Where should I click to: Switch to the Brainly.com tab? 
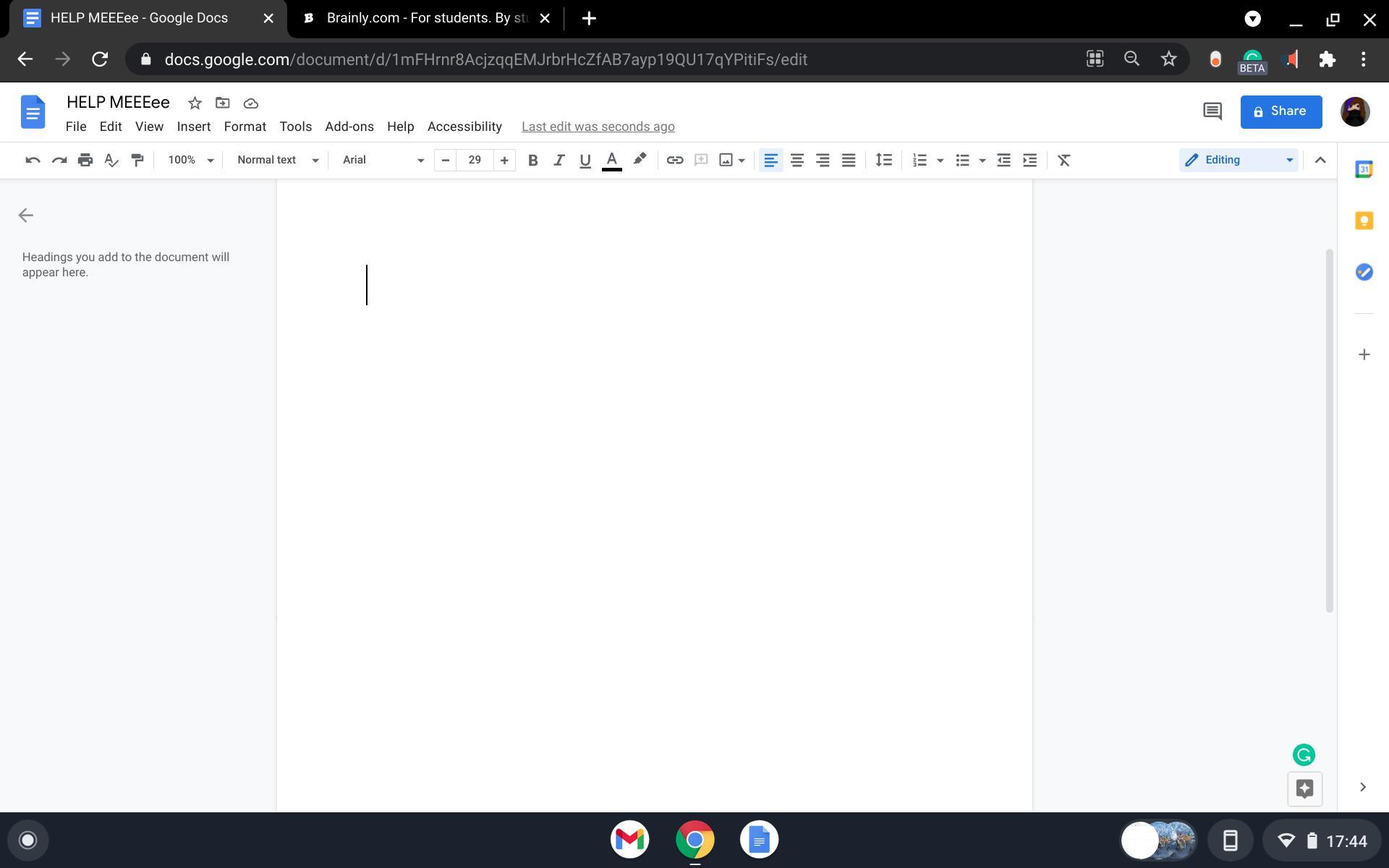(427, 18)
